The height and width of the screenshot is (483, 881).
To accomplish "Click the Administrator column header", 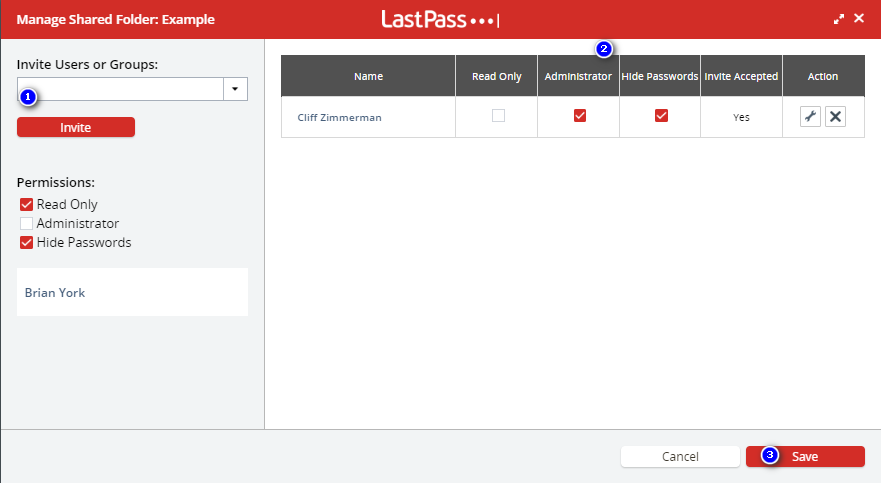I will [x=578, y=76].
